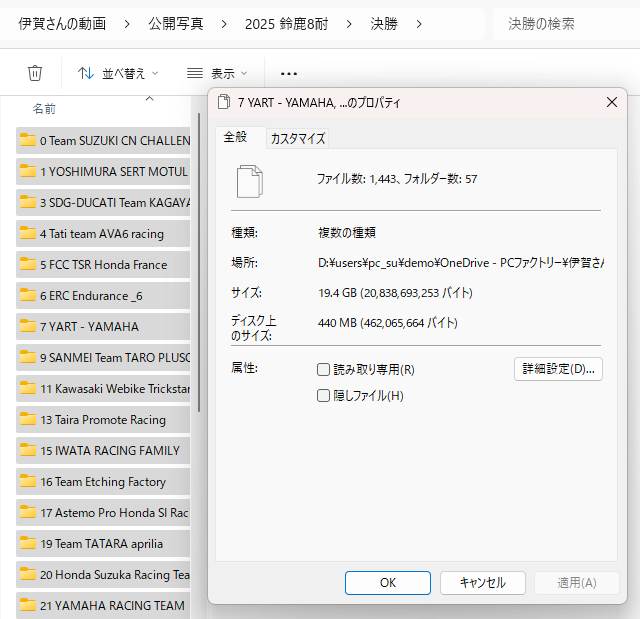The width and height of the screenshot is (640, 619).
Task: Select folder icon of 17 Astemo Pro Honda
Action: (28, 512)
